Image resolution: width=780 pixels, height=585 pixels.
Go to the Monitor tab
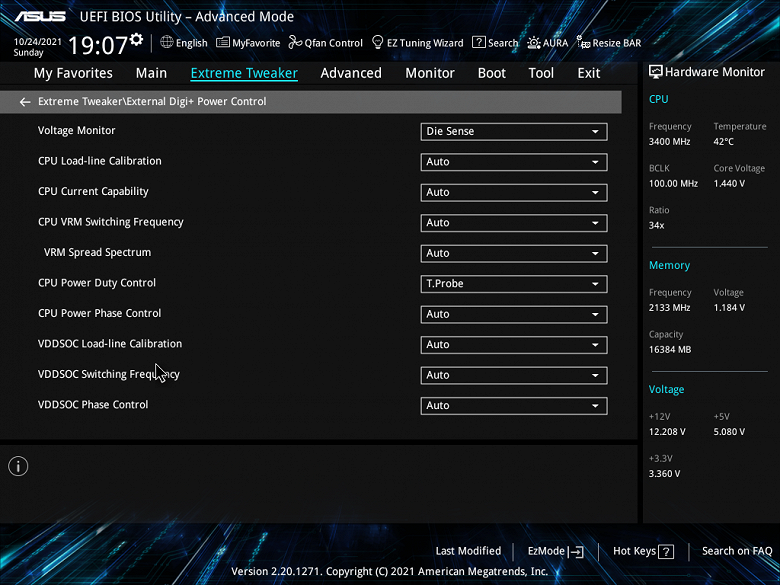[430, 73]
